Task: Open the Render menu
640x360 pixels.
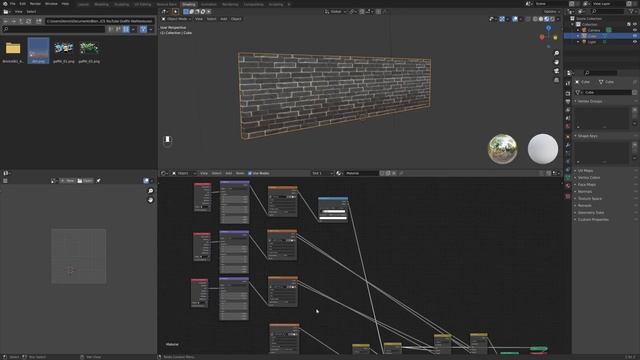Action: click(x=35, y=4)
